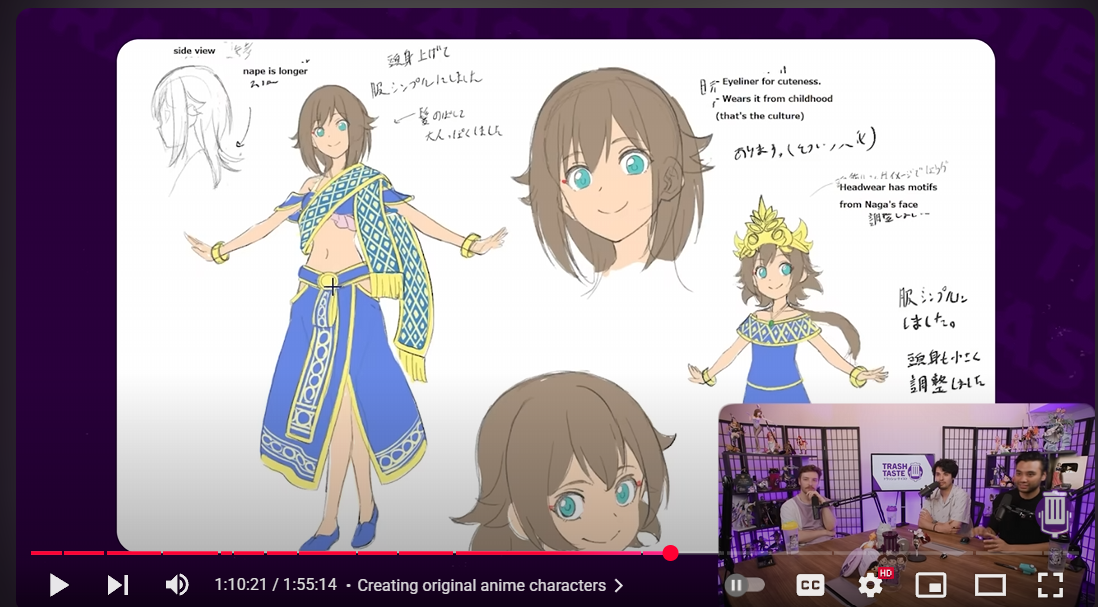Image resolution: width=1098 pixels, height=607 pixels.
Task: Mute the video volume
Action: (177, 585)
